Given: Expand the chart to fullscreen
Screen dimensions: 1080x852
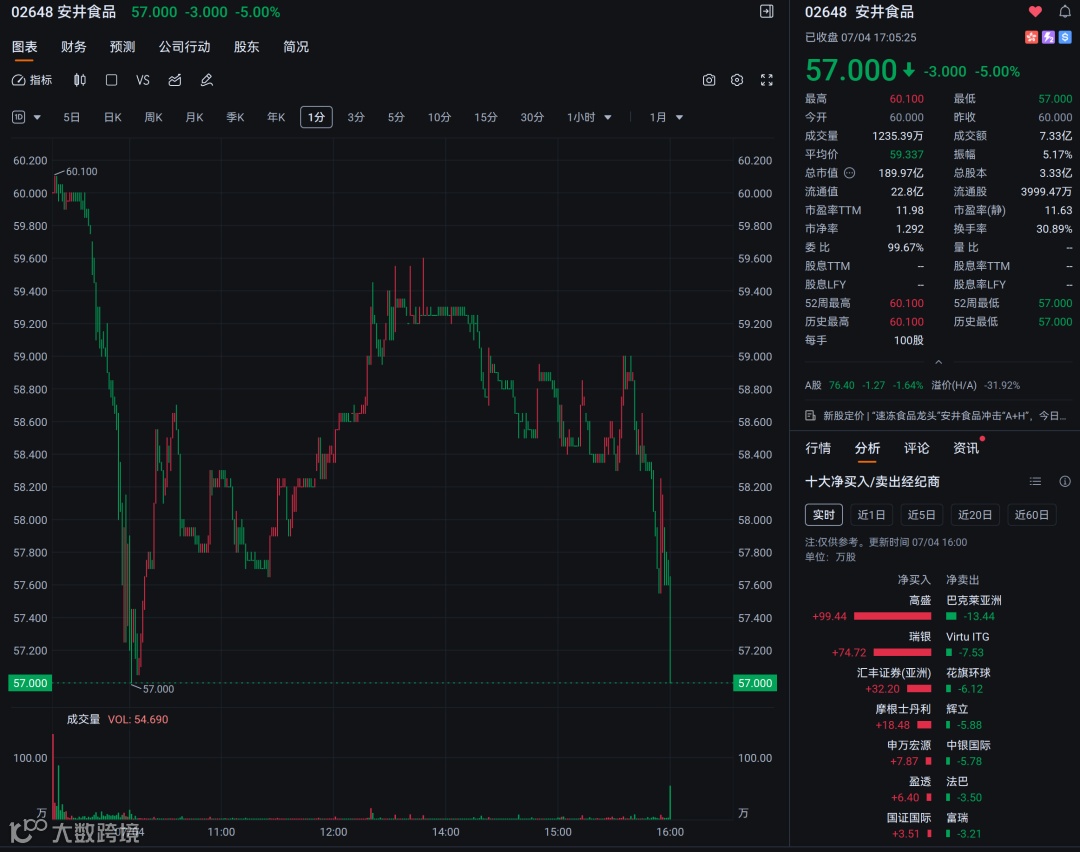Looking at the screenshot, I should pyautogui.click(x=767, y=80).
